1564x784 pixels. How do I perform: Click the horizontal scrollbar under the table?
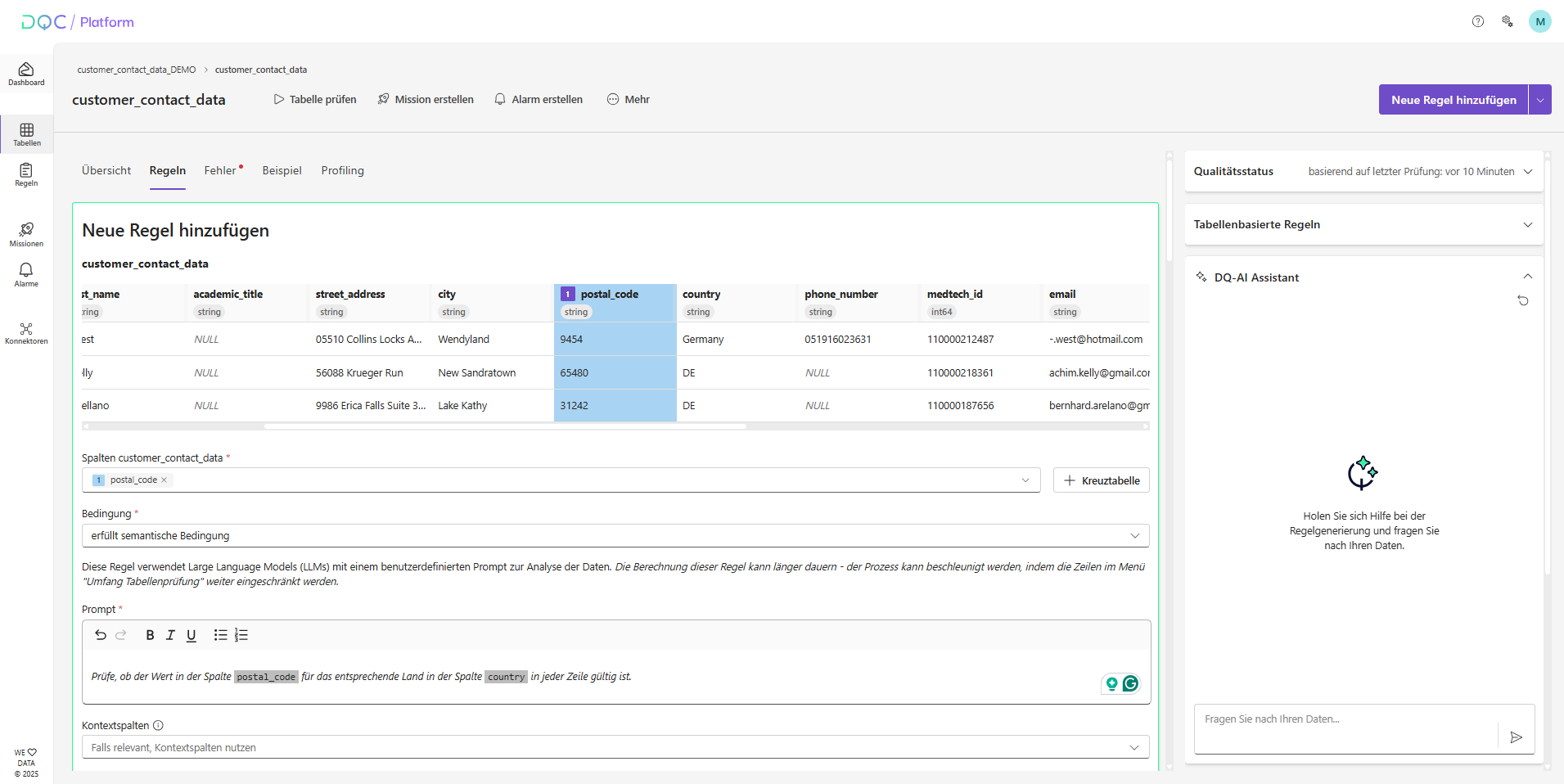tap(505, 426)
